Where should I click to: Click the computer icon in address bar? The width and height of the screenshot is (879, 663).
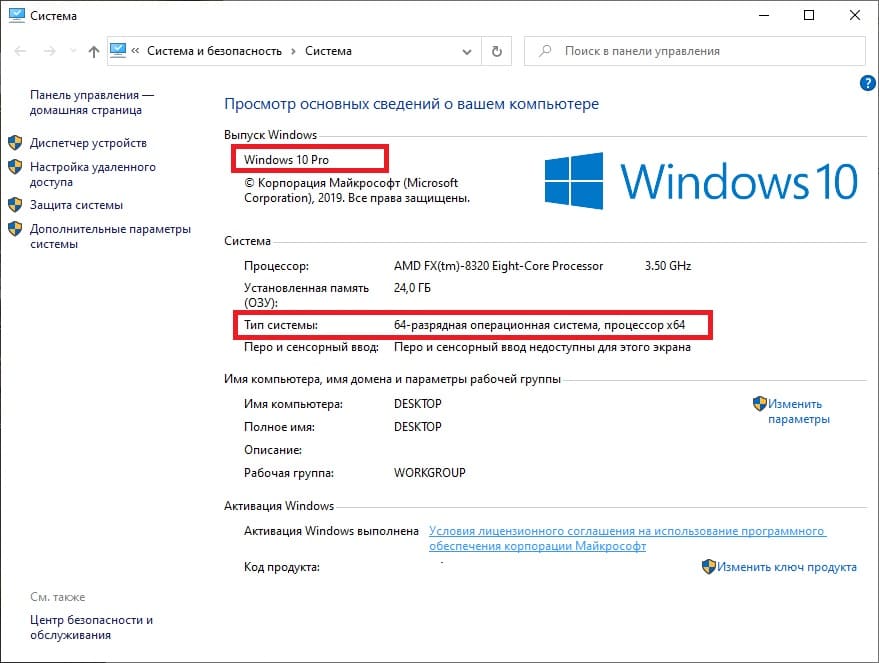pyautogui.click(x=118, y=50)
